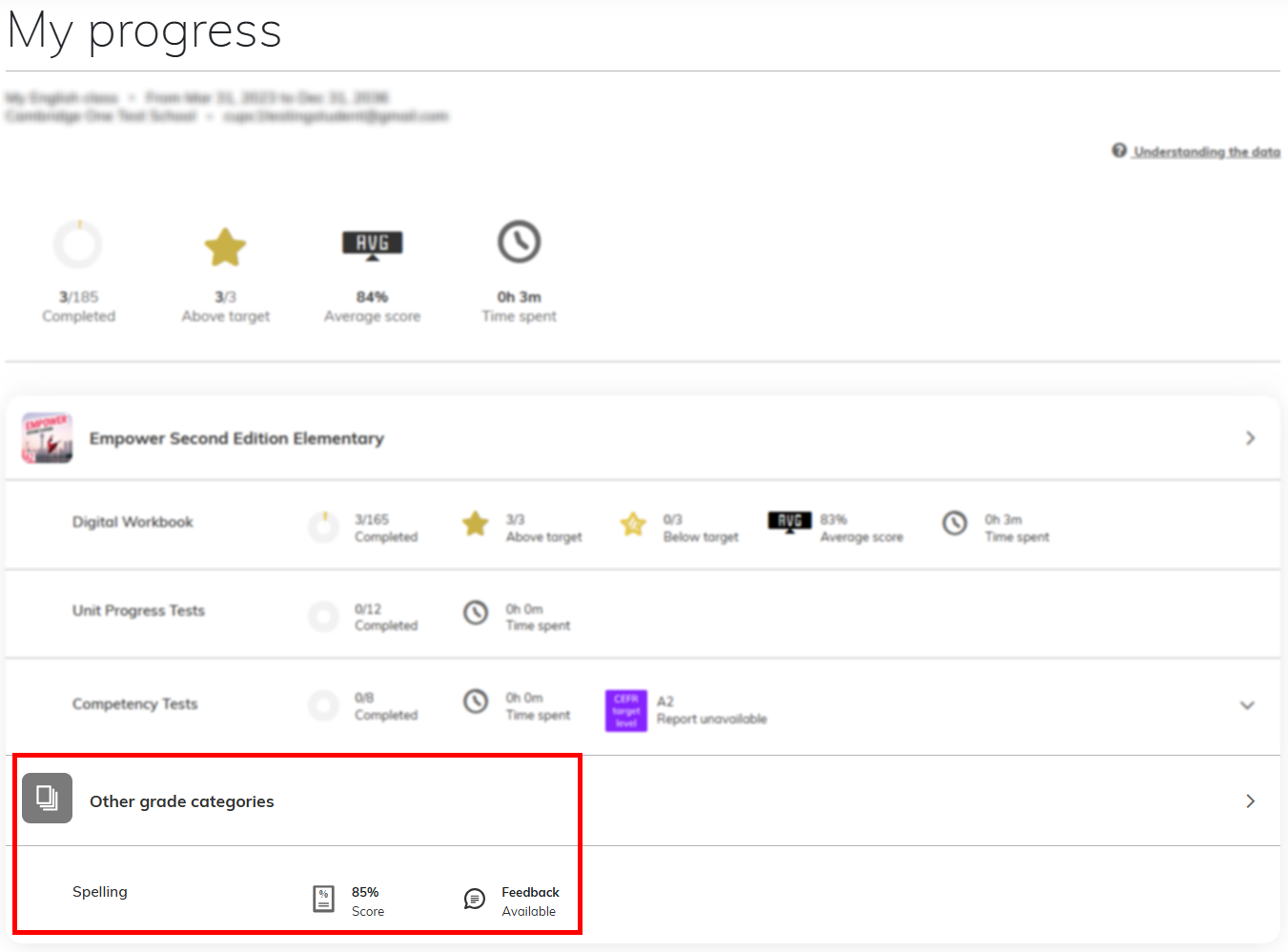Expand Other grade categories right chevron
Viewport: 1288px width, 952px height.
[1250, 801]
